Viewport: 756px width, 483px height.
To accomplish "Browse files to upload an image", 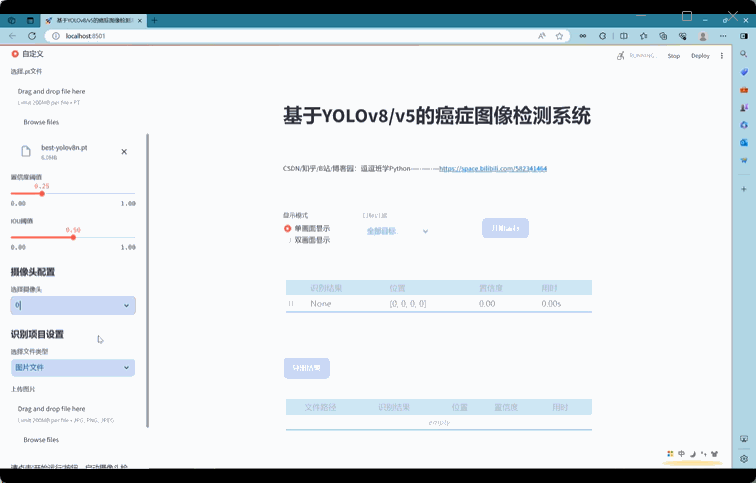I will tap(41, 440).
